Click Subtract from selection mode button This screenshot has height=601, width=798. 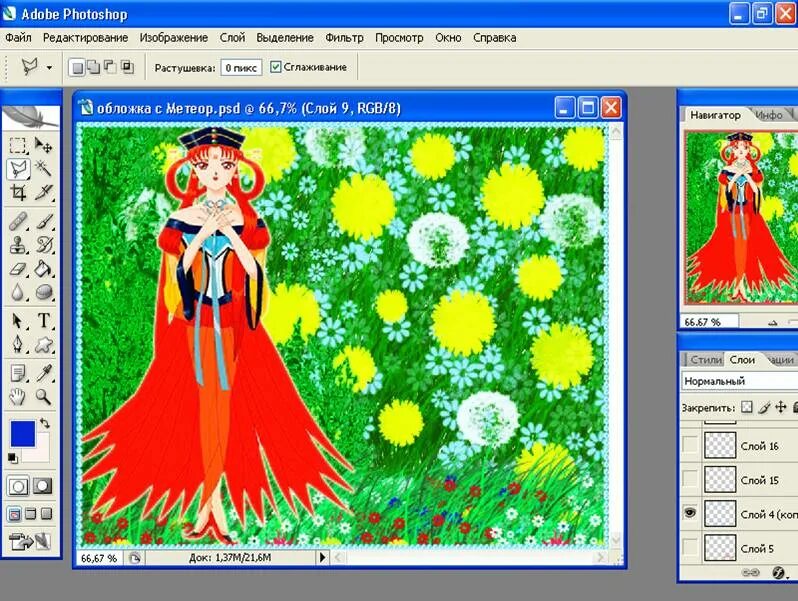click(110, 67)
